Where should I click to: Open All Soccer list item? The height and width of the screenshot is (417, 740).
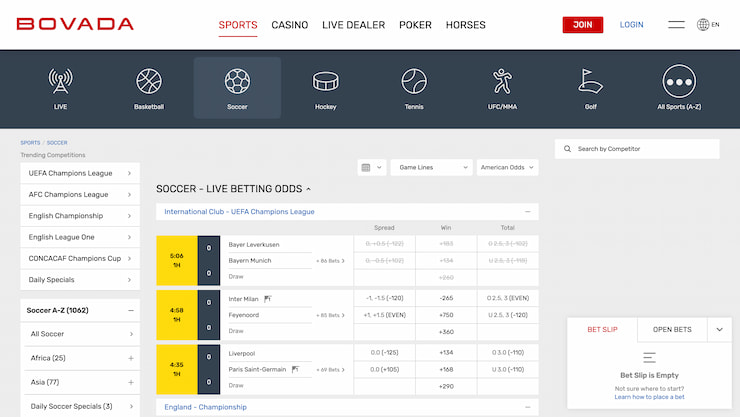(x=80, y=334)
